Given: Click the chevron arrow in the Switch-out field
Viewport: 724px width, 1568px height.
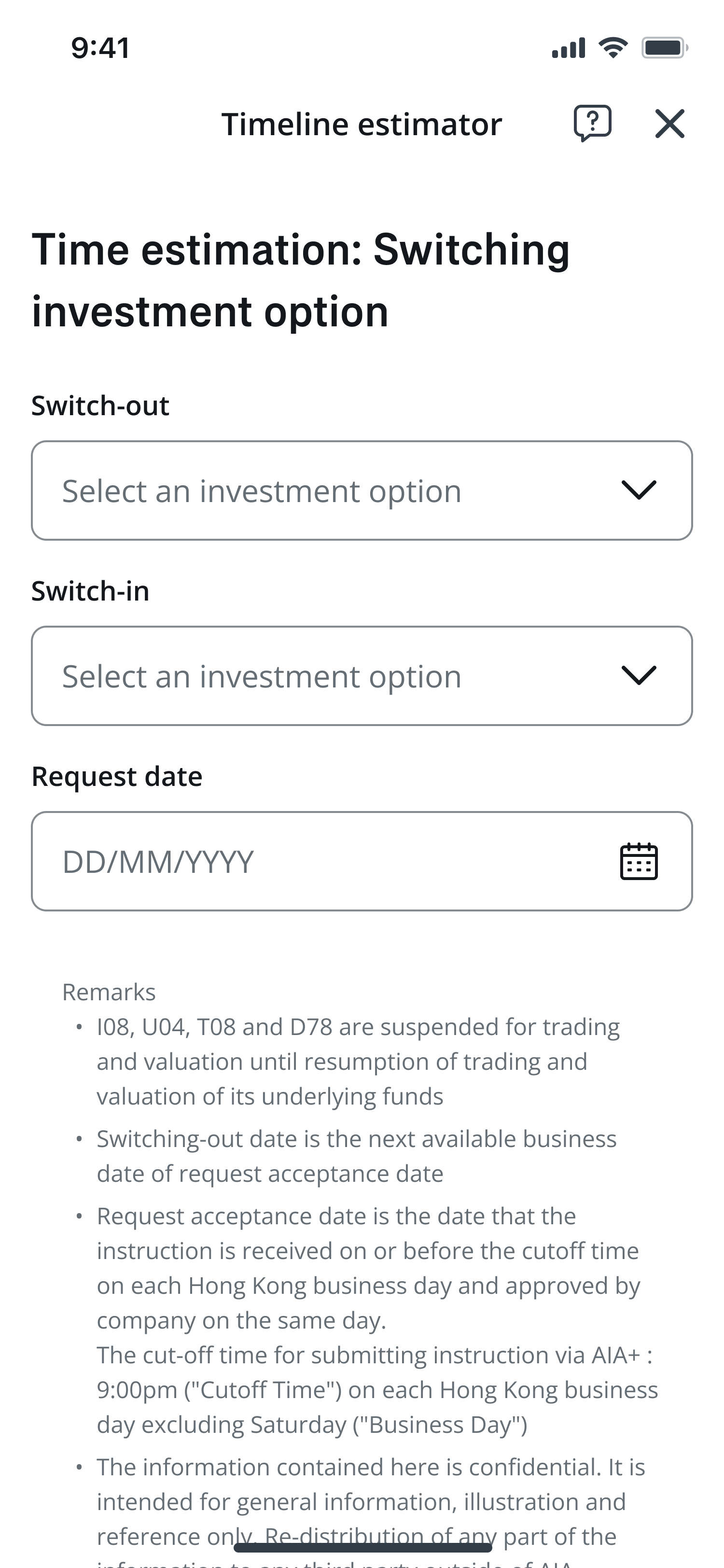Looking at the screenshot, I should [x=638, y=490].
